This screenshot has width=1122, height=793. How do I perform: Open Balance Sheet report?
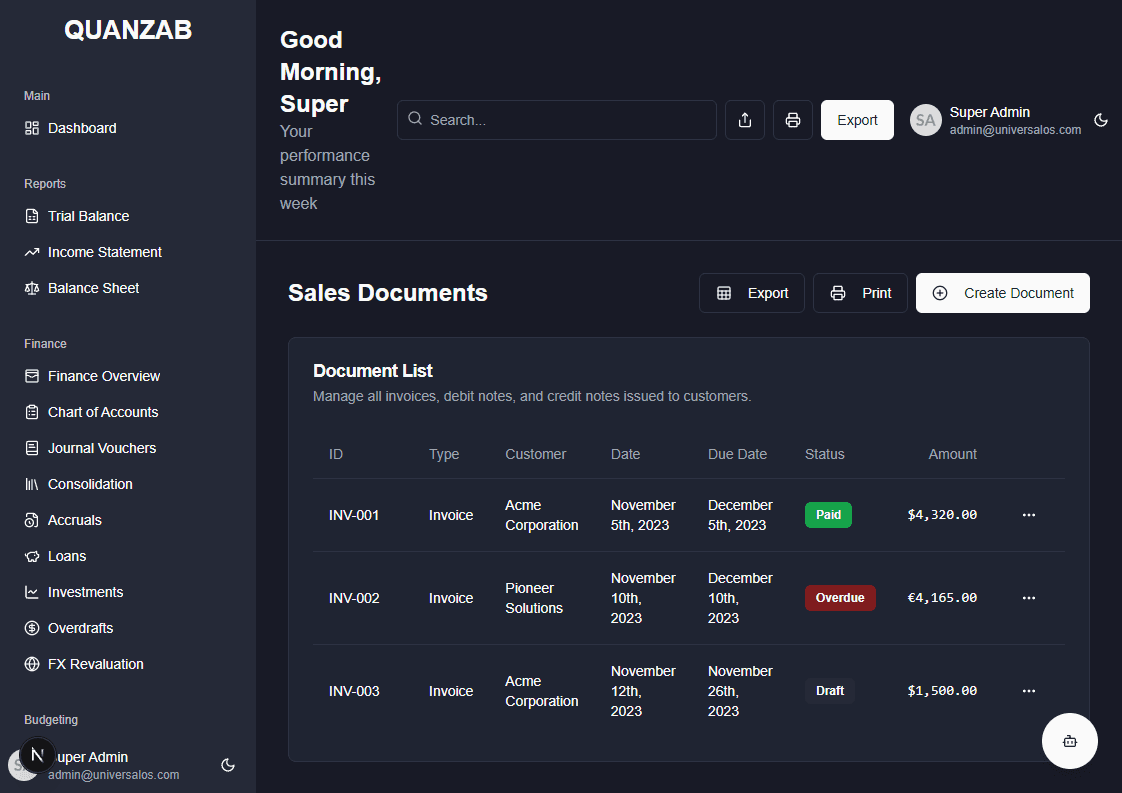coord(93,288)
